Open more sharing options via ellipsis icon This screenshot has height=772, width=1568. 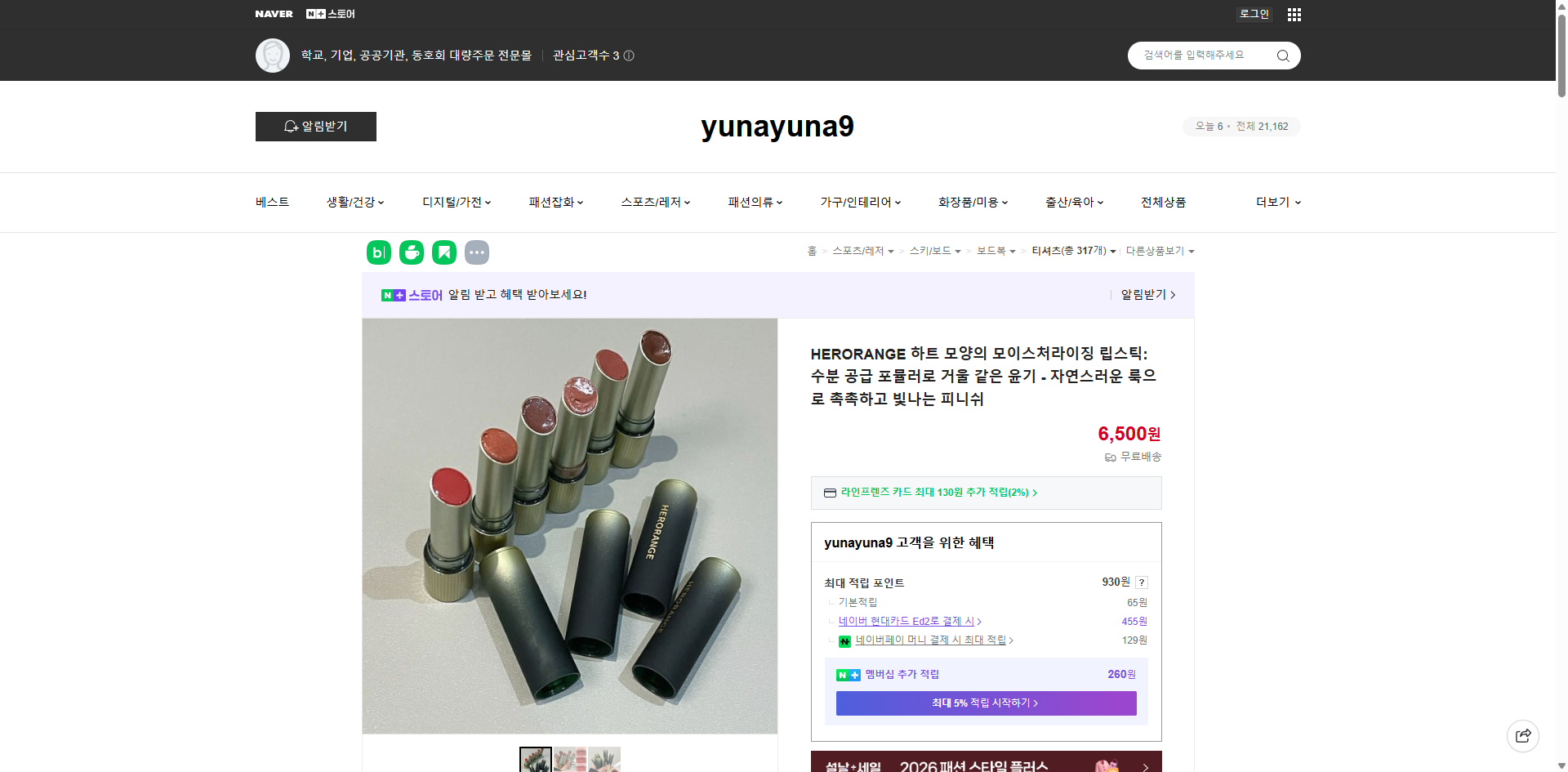click(477, 252)
